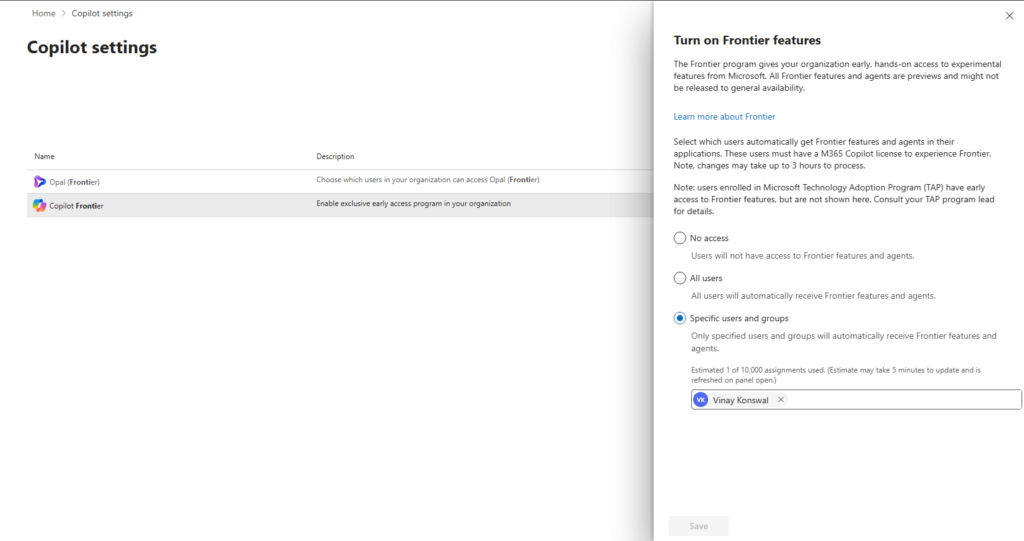Click 'Only specified users and groups' description
This screenshot has width=1024, height=541.
click(844, 342)
